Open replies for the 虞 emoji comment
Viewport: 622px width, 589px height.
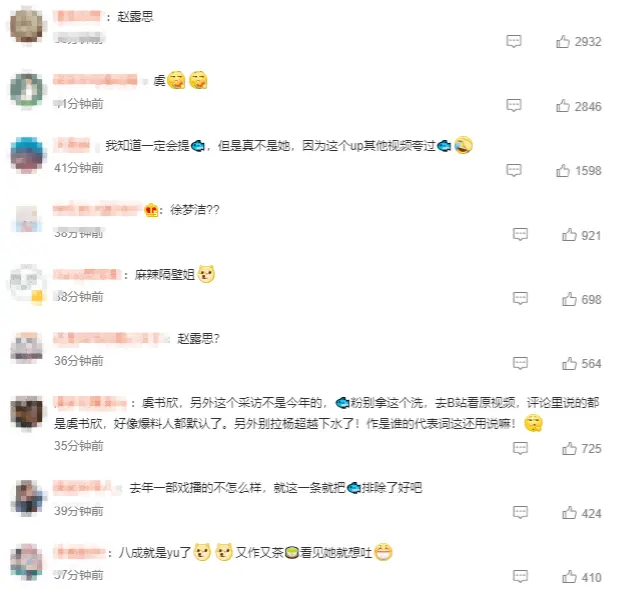[514, 106]
